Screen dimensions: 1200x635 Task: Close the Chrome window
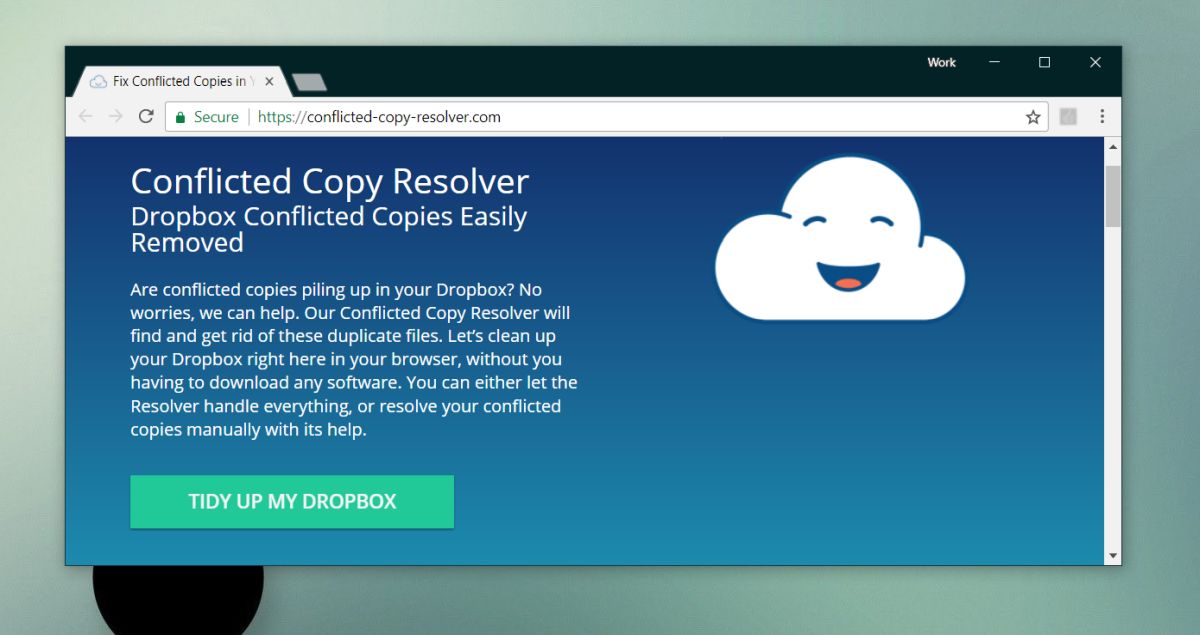point(1095,62)
